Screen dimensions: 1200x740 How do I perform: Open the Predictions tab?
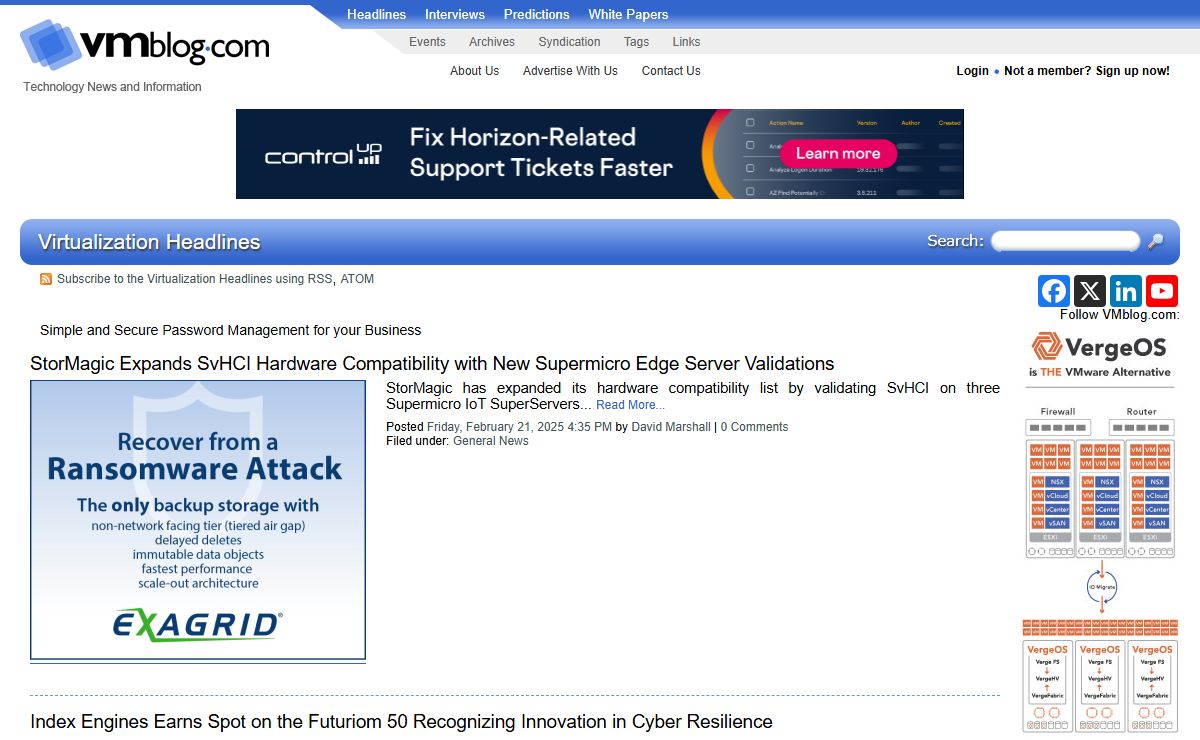[x=537, y=14]
